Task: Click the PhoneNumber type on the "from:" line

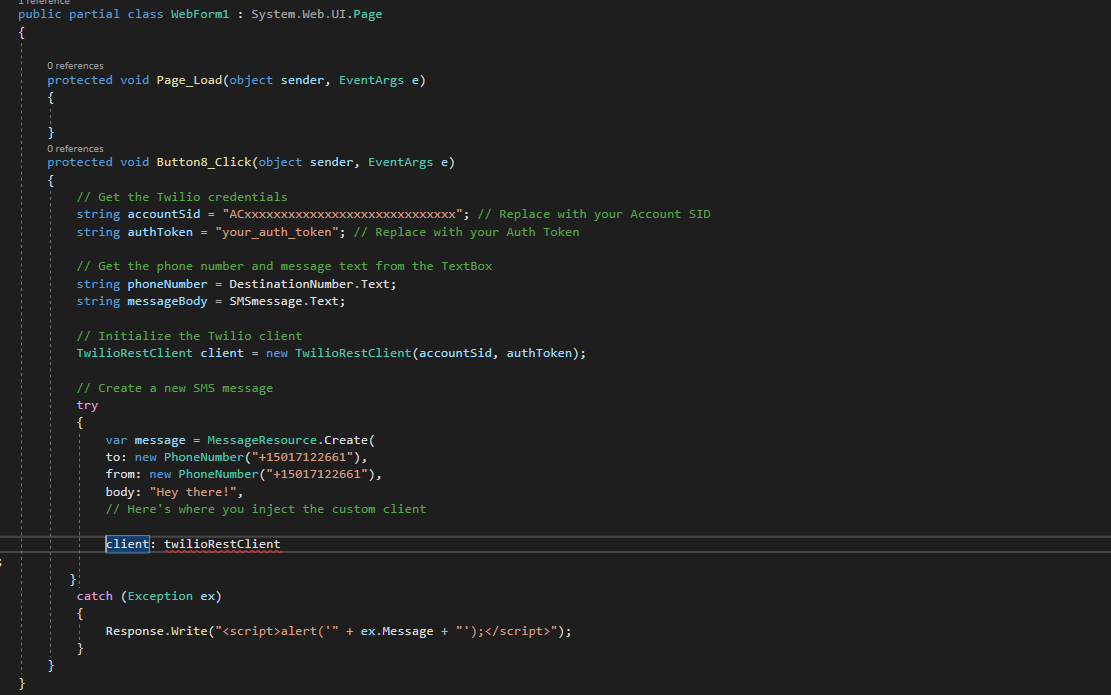Action: pos(218,474)
